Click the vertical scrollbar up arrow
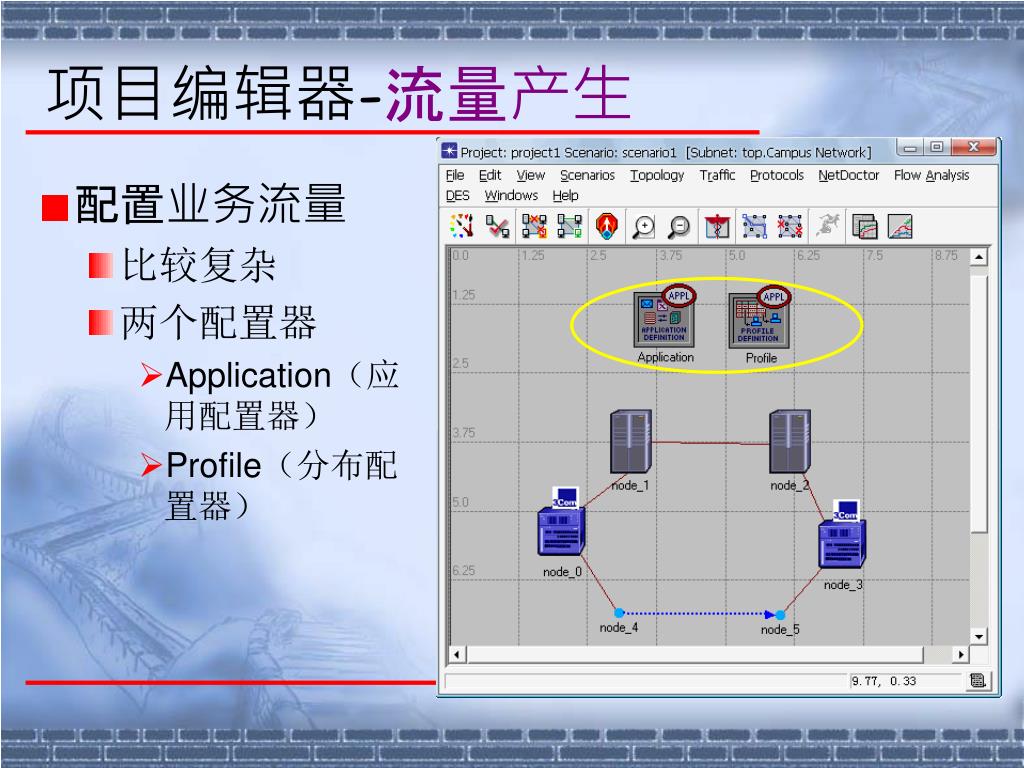 (978, 257)
